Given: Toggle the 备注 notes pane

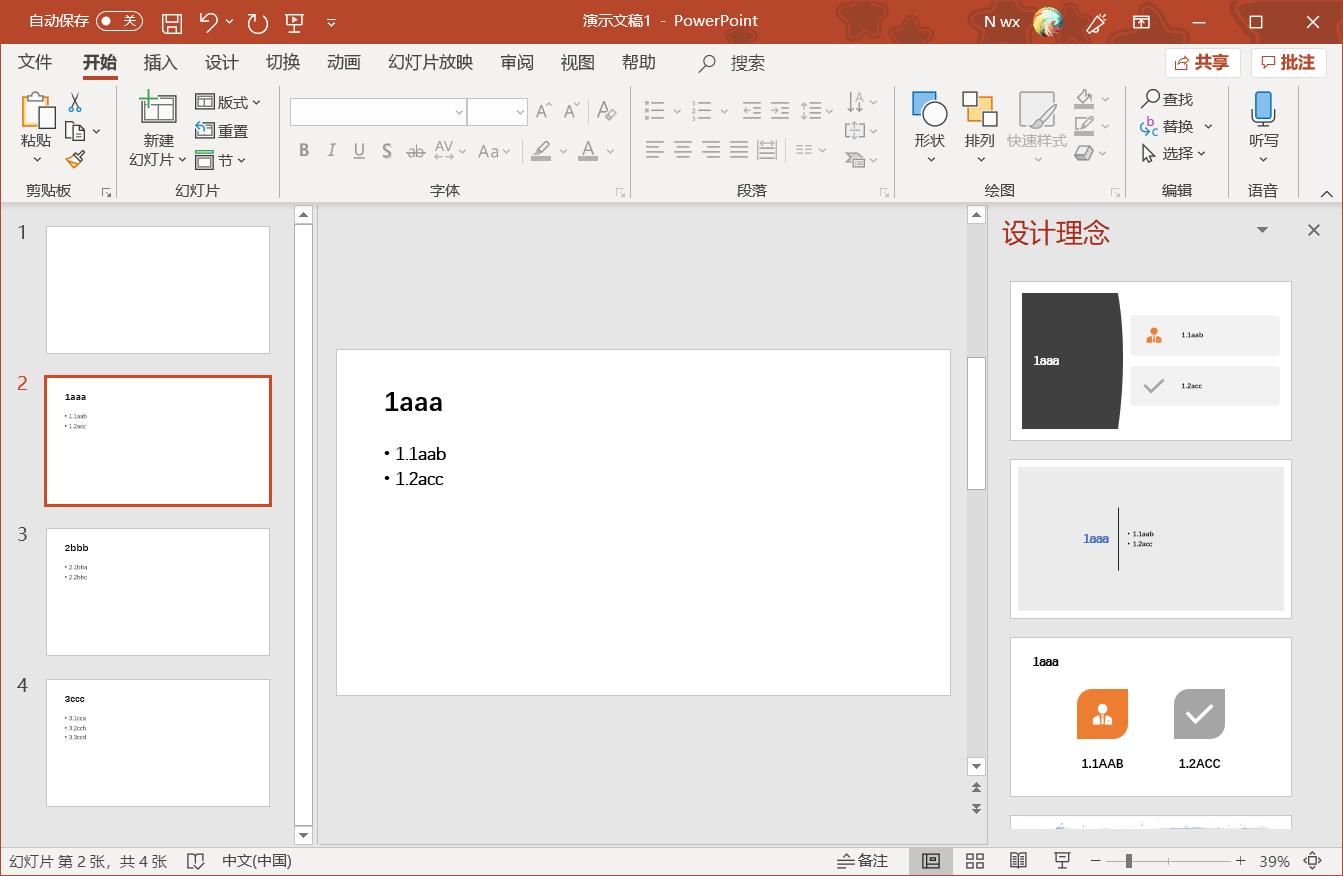Looking at the screenshot, I should [x=862, y=861].
